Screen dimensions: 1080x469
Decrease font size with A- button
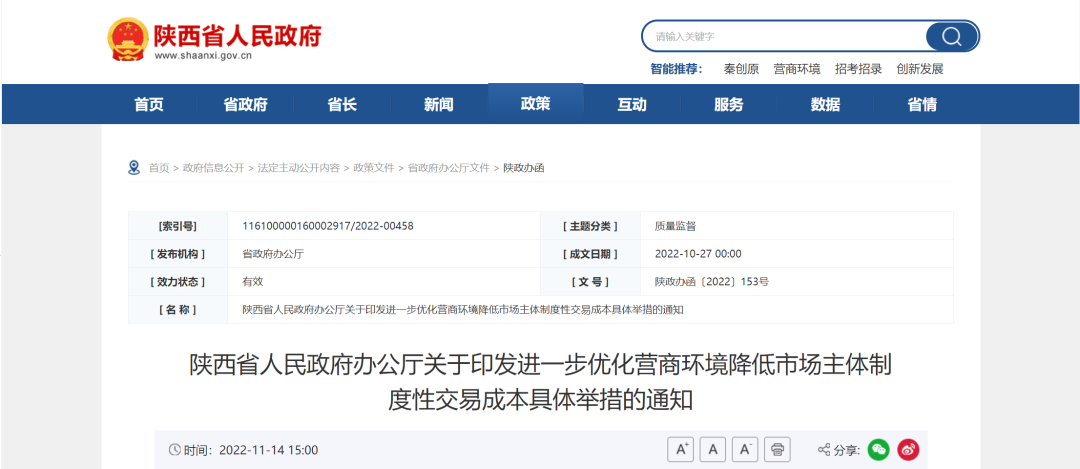coord(745,450)
